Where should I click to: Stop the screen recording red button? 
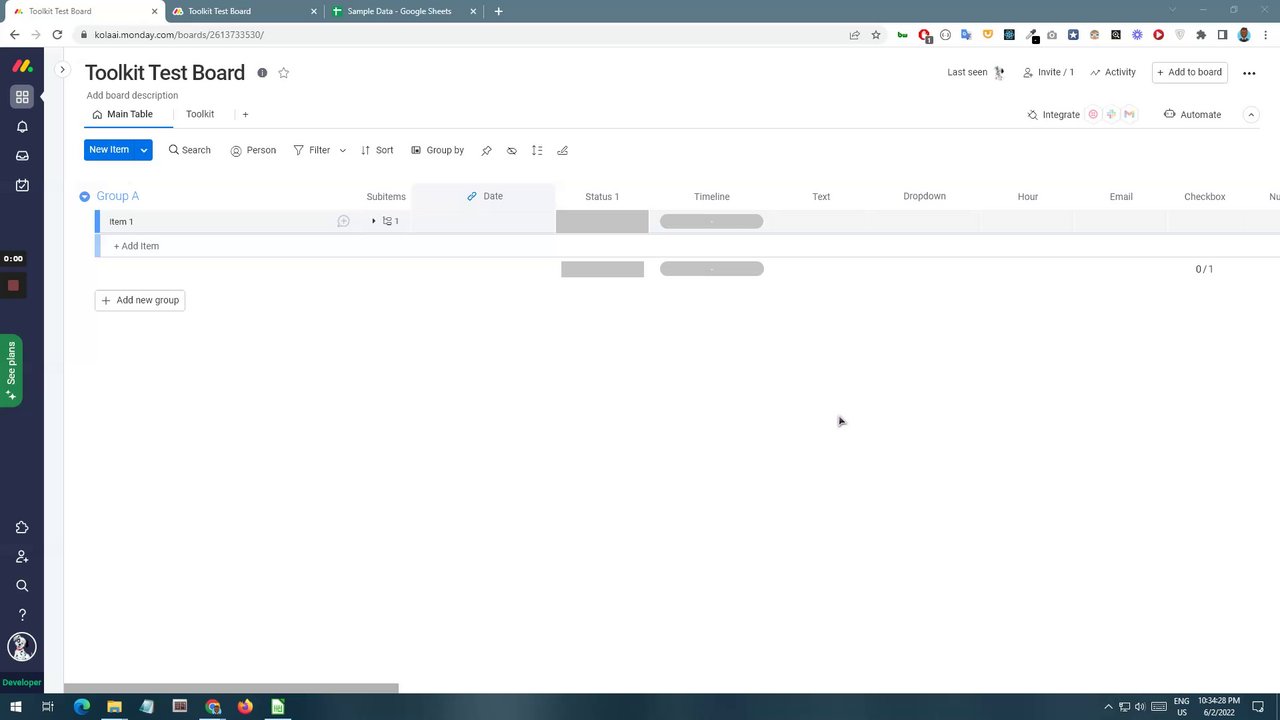13,286
